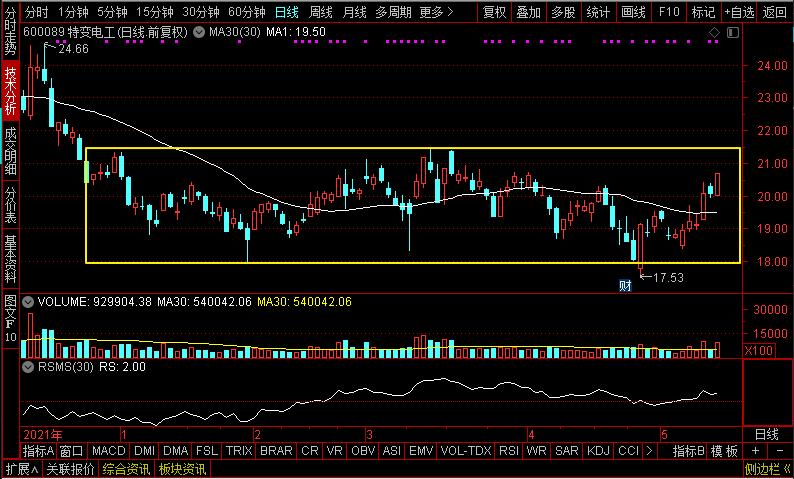Collapse the 侧边栏 sidebar

point(767,470)
